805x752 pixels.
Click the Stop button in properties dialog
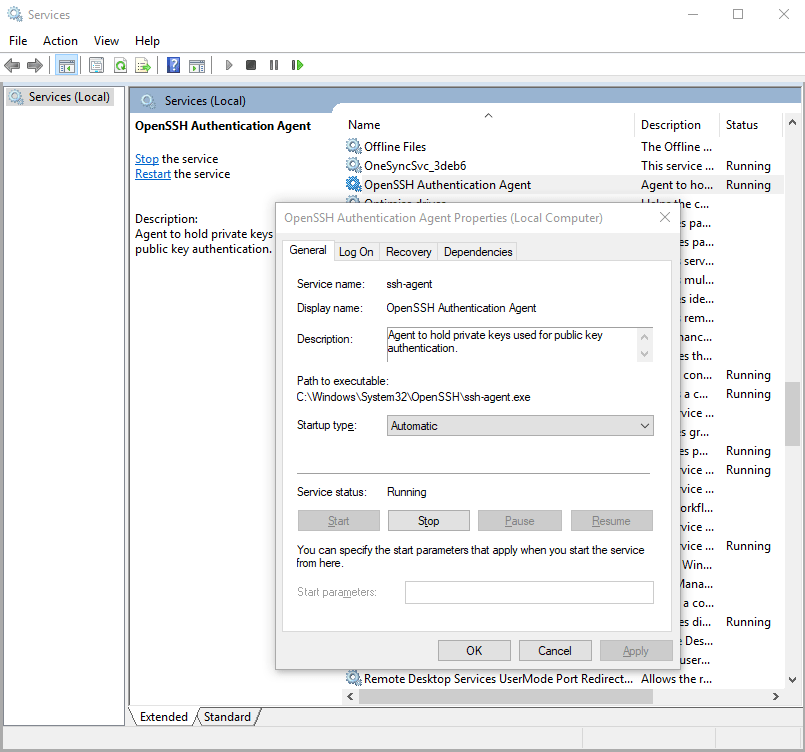click(x=429, y=520)
